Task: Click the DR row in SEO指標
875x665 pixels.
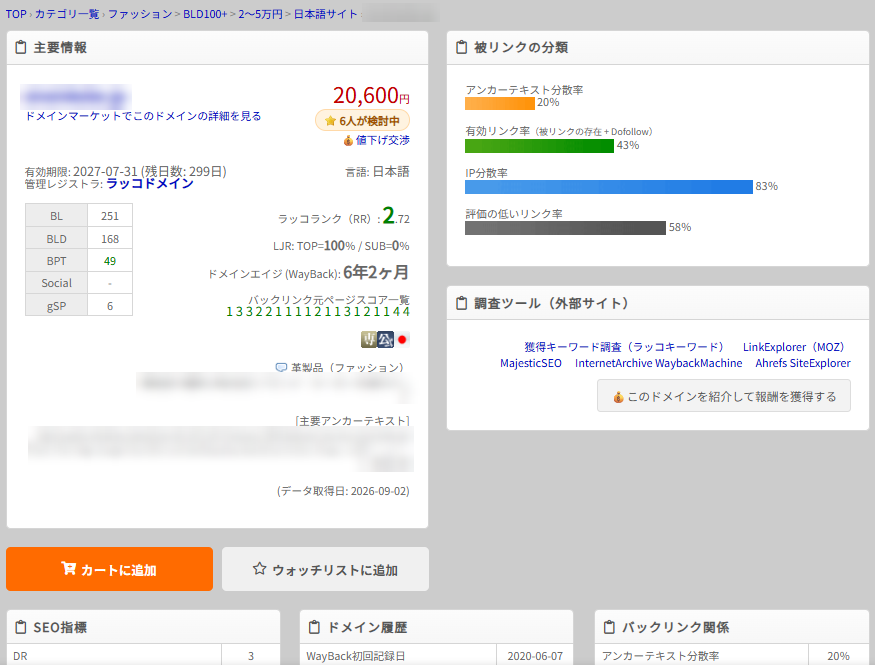Action: pyautogui.click(x=143, y=655)
